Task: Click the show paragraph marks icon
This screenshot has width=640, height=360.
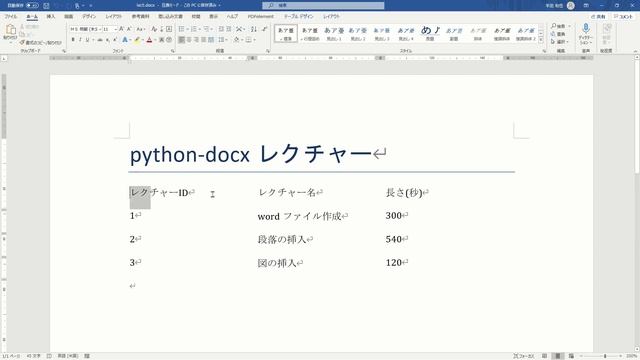Action: (x=264, y=29)
